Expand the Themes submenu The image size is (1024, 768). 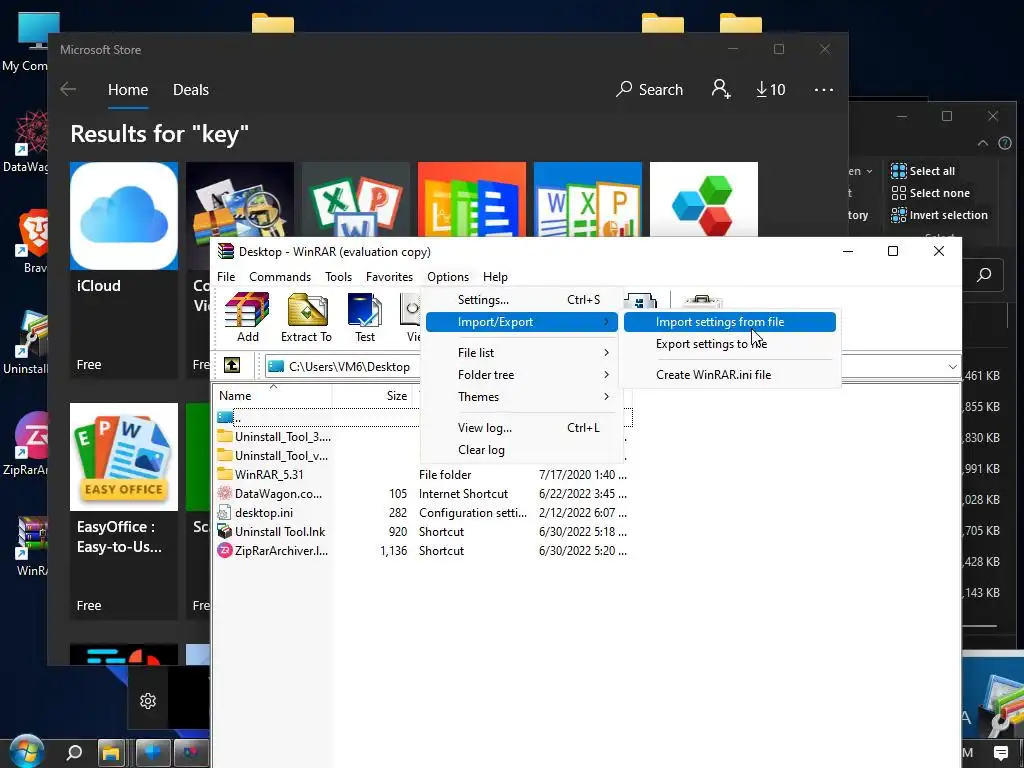tap(521, 397)
